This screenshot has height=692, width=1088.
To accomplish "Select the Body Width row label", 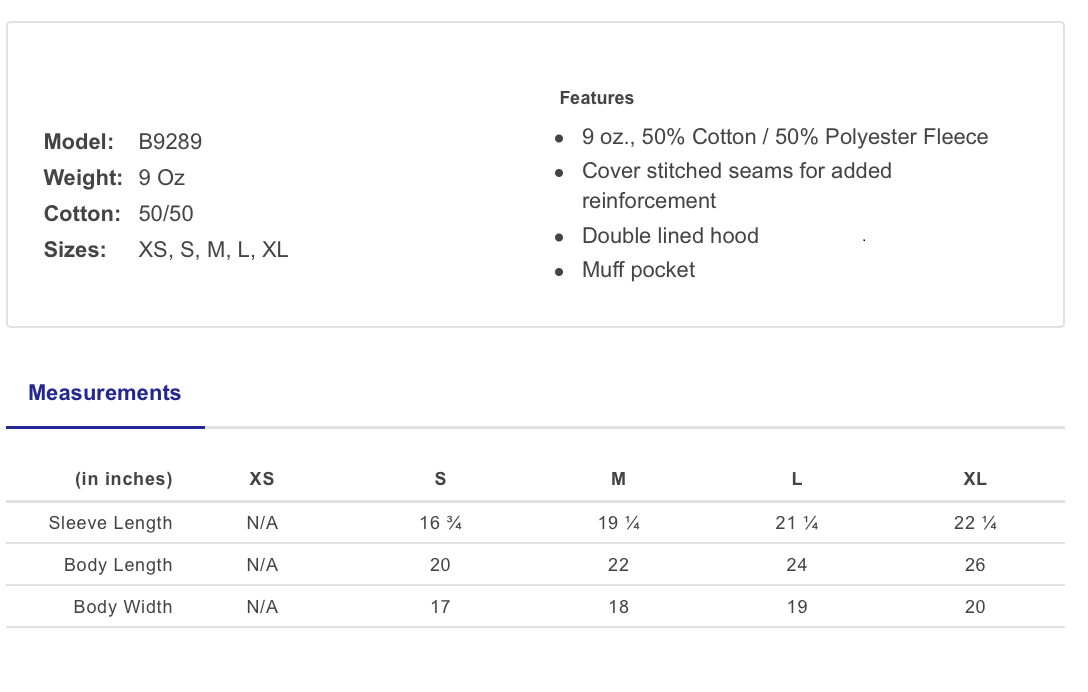I will click(x=123, y=607).
